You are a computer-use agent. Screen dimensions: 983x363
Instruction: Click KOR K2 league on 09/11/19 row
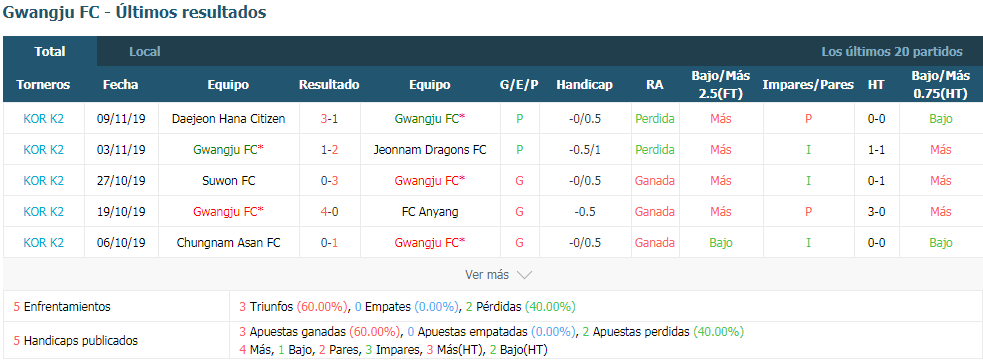pyautogui.click(x=43, y=118)
